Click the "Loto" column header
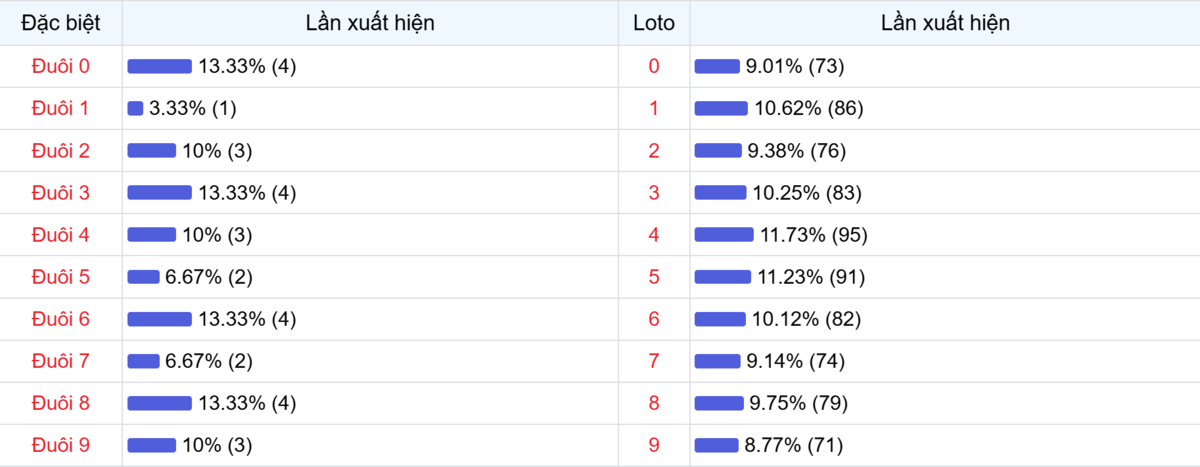This screenshot has height=467, width=1200. click(x=654, y=23)
